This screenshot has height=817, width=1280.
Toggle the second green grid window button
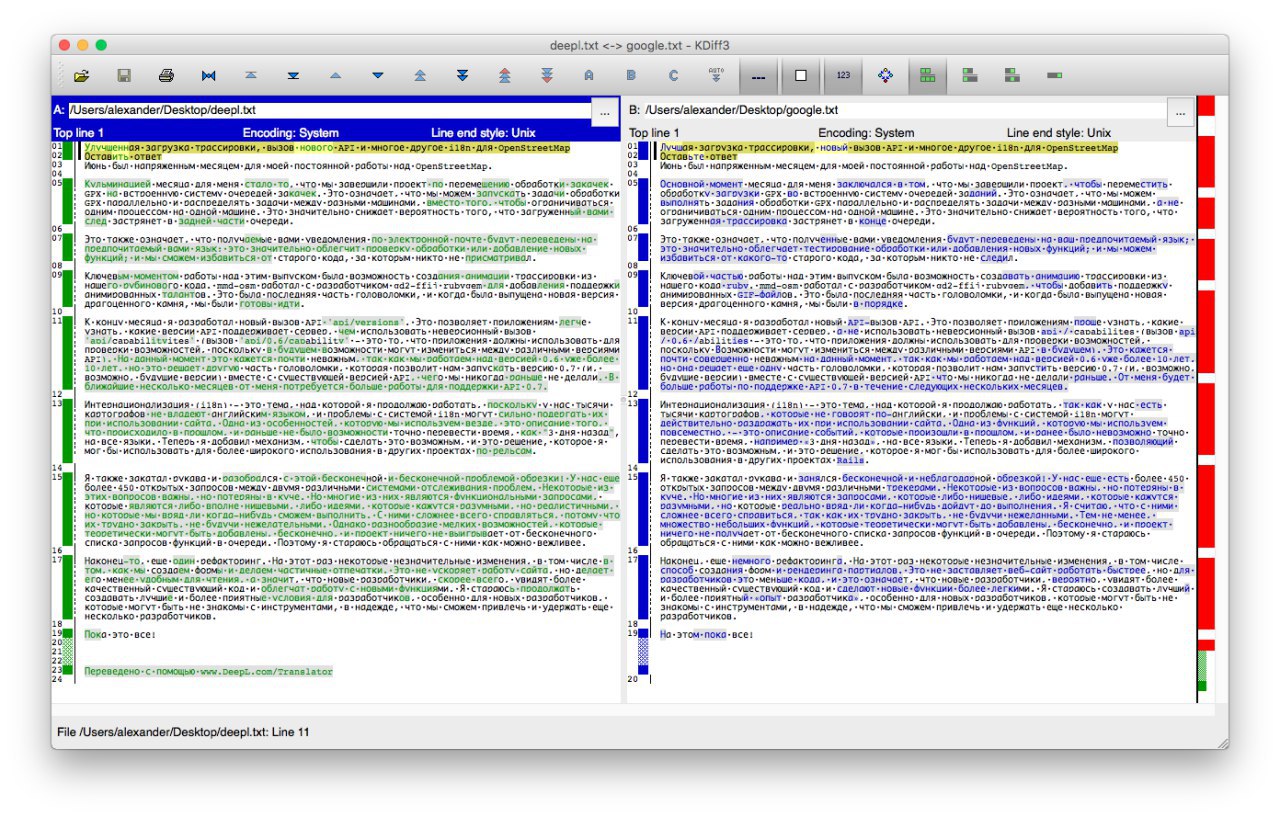pos(969,75)
